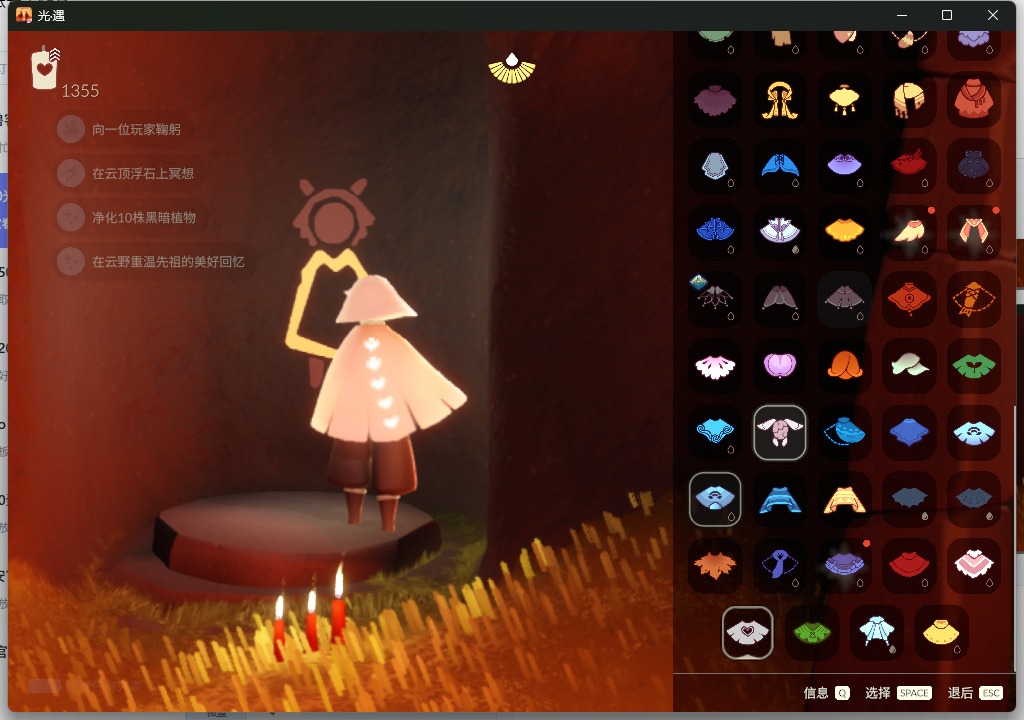The height and width of the screenshot is (720, 1024).
Task: Click the golden winged-light fan icon
Action: coord(512,69)
